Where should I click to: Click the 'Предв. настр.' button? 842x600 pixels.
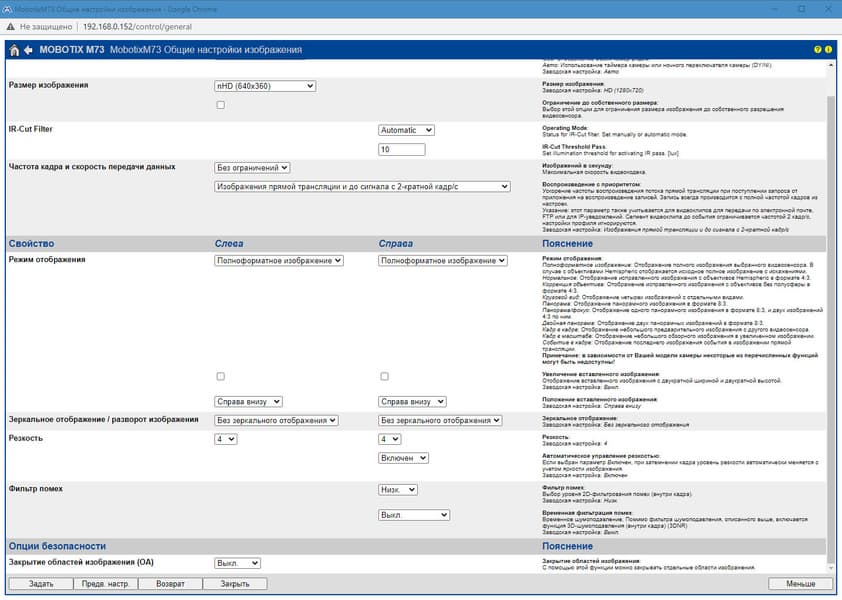(105, 584)
